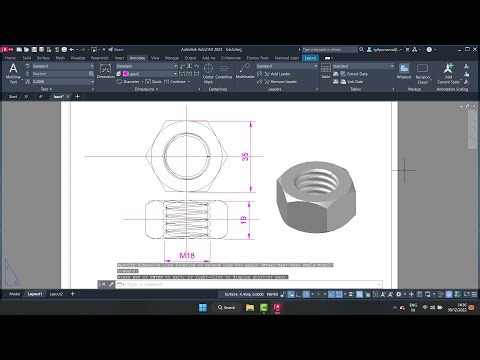Image resolution: width=480 pixels, height=360 pixels.
Task: Click the Extract Data tool
Action: 354,74
